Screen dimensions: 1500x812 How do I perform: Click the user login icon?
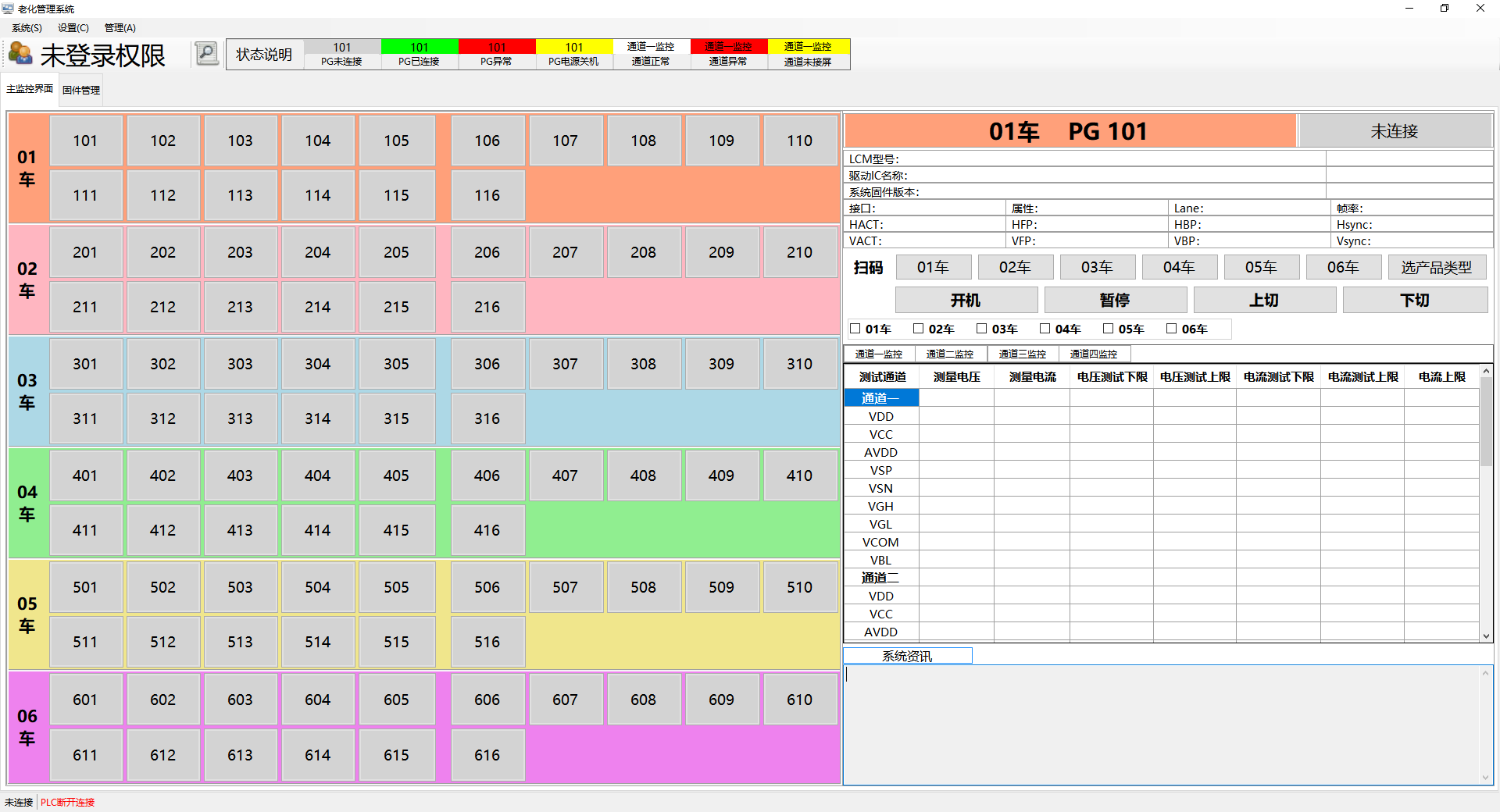(20, 54)
